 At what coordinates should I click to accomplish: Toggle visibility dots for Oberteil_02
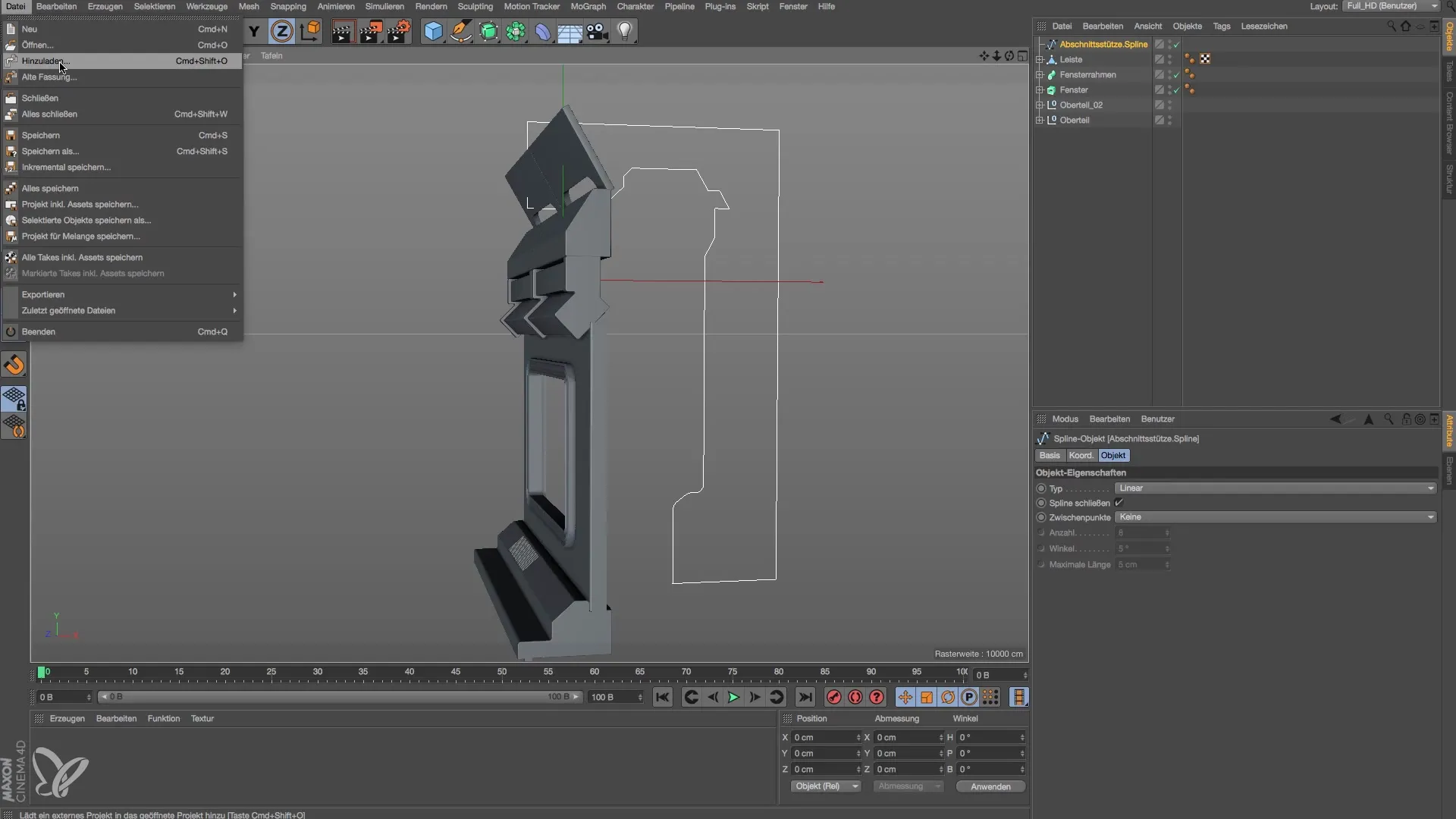click(1169, 105)
